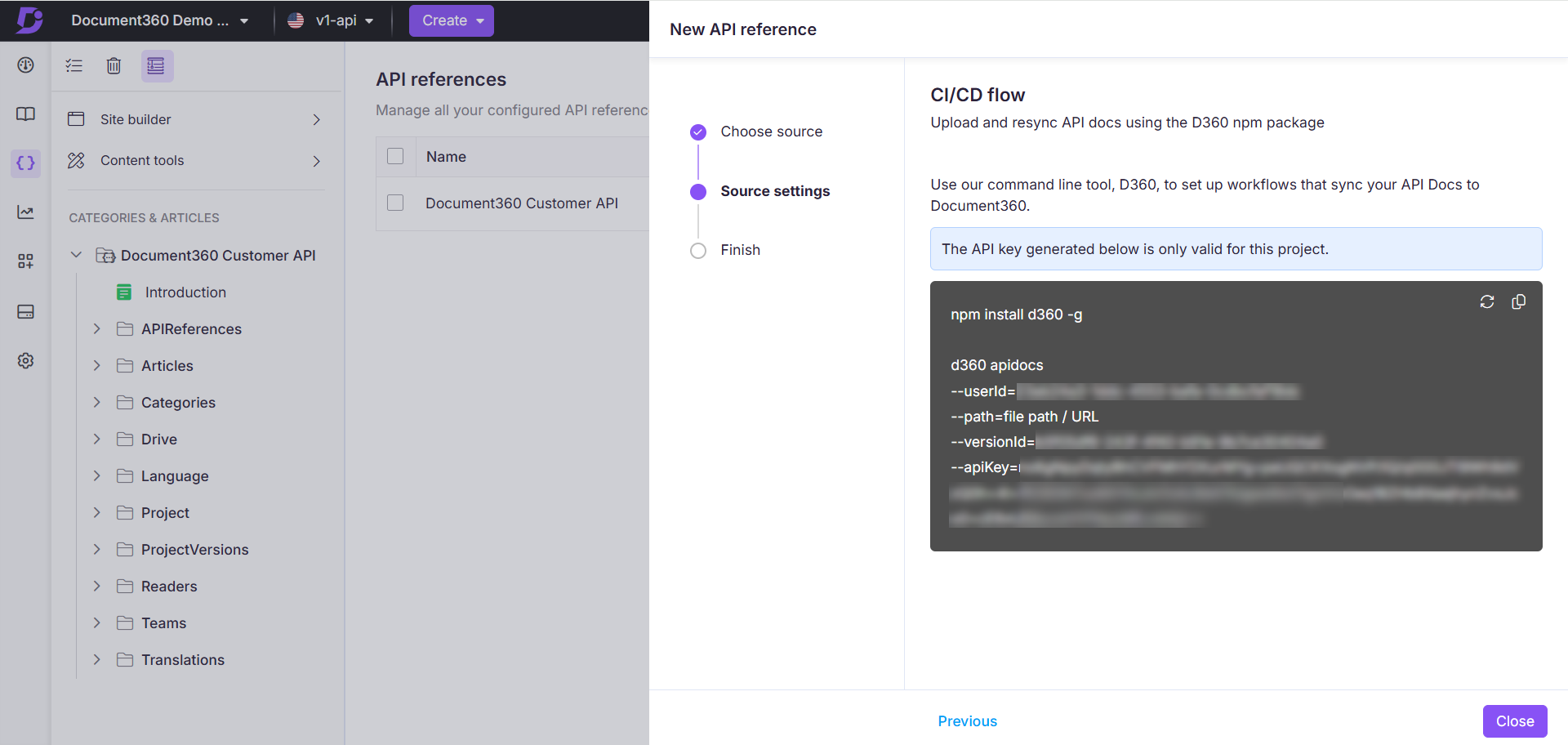The image size is (1568, 745).
Task: Open the Analytics chart icon
Action: pyautogui.click(x=25, y=212)
